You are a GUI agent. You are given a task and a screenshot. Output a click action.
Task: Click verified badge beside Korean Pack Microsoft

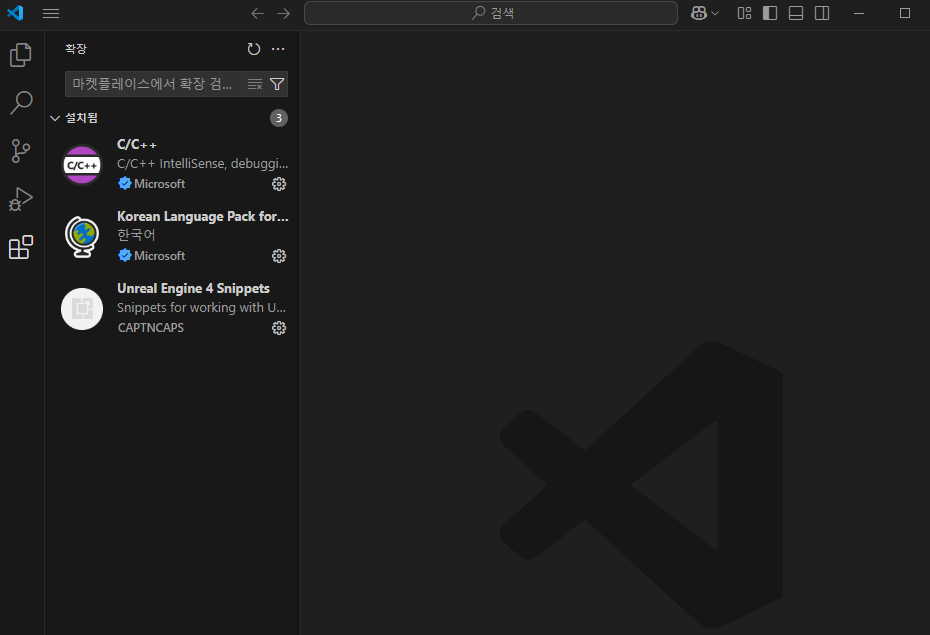click(x=125, y=255)
